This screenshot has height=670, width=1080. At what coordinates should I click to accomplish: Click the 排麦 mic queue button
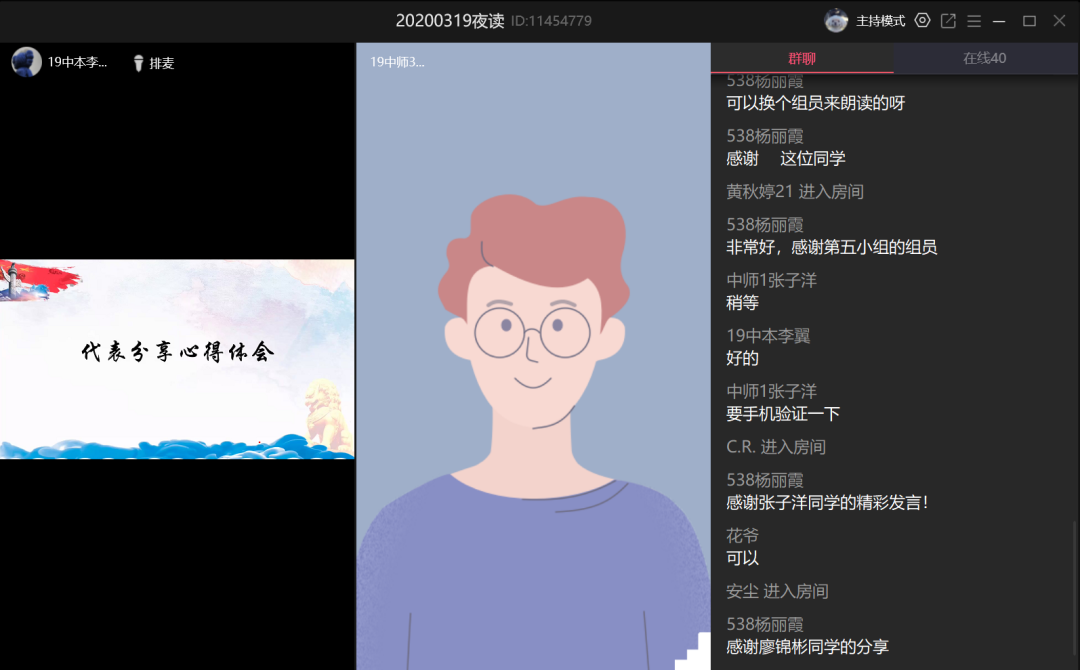(x=162, y=63)
